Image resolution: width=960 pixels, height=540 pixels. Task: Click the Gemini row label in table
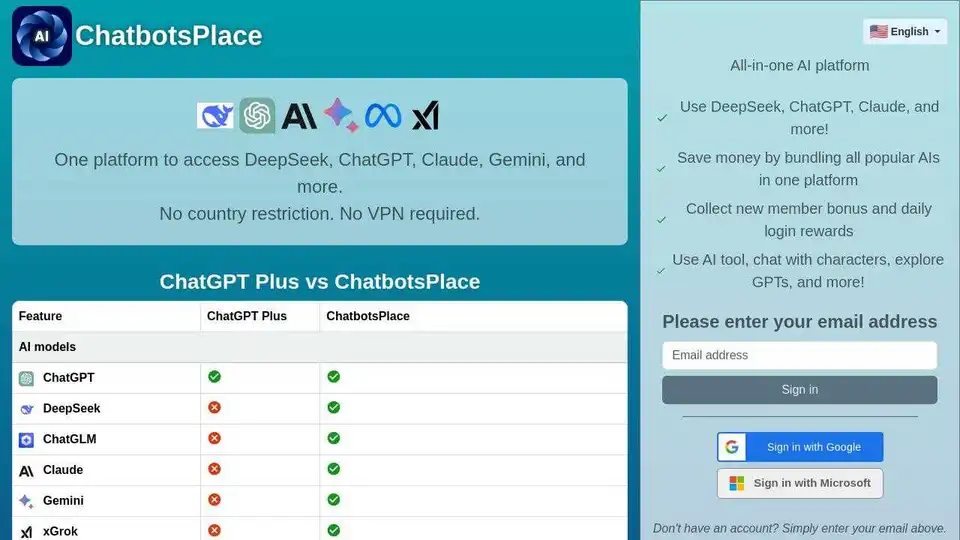(63, 501)
